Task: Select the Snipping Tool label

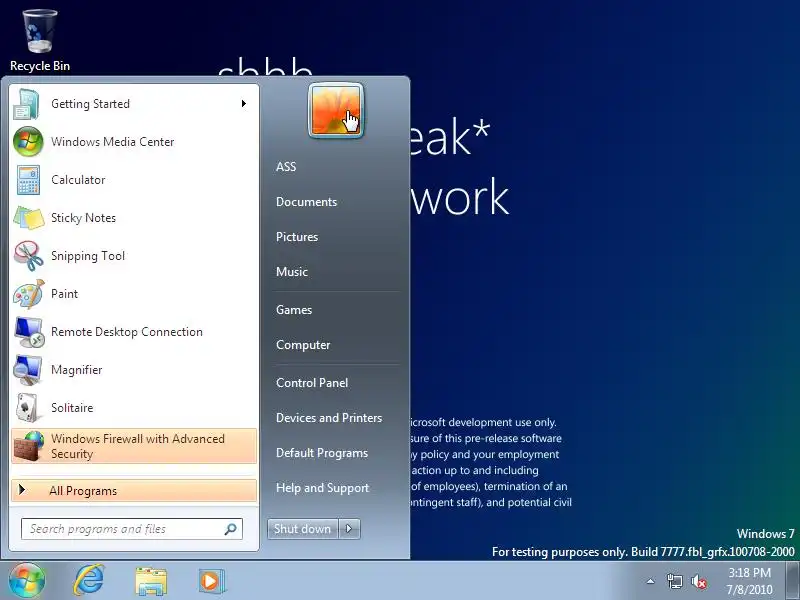Action: coord(88,256)
